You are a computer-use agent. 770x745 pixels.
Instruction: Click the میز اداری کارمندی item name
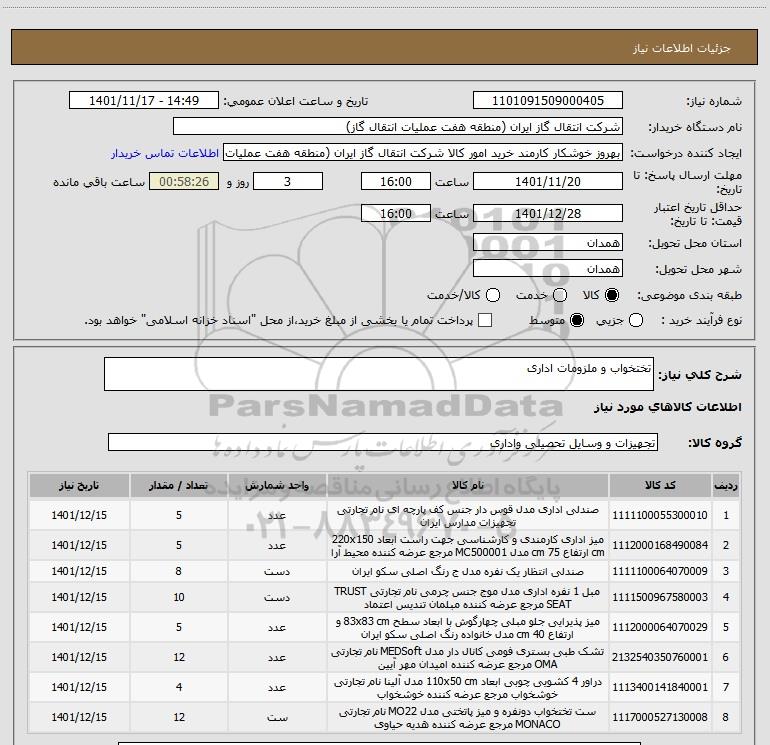[x=468, y=546]
